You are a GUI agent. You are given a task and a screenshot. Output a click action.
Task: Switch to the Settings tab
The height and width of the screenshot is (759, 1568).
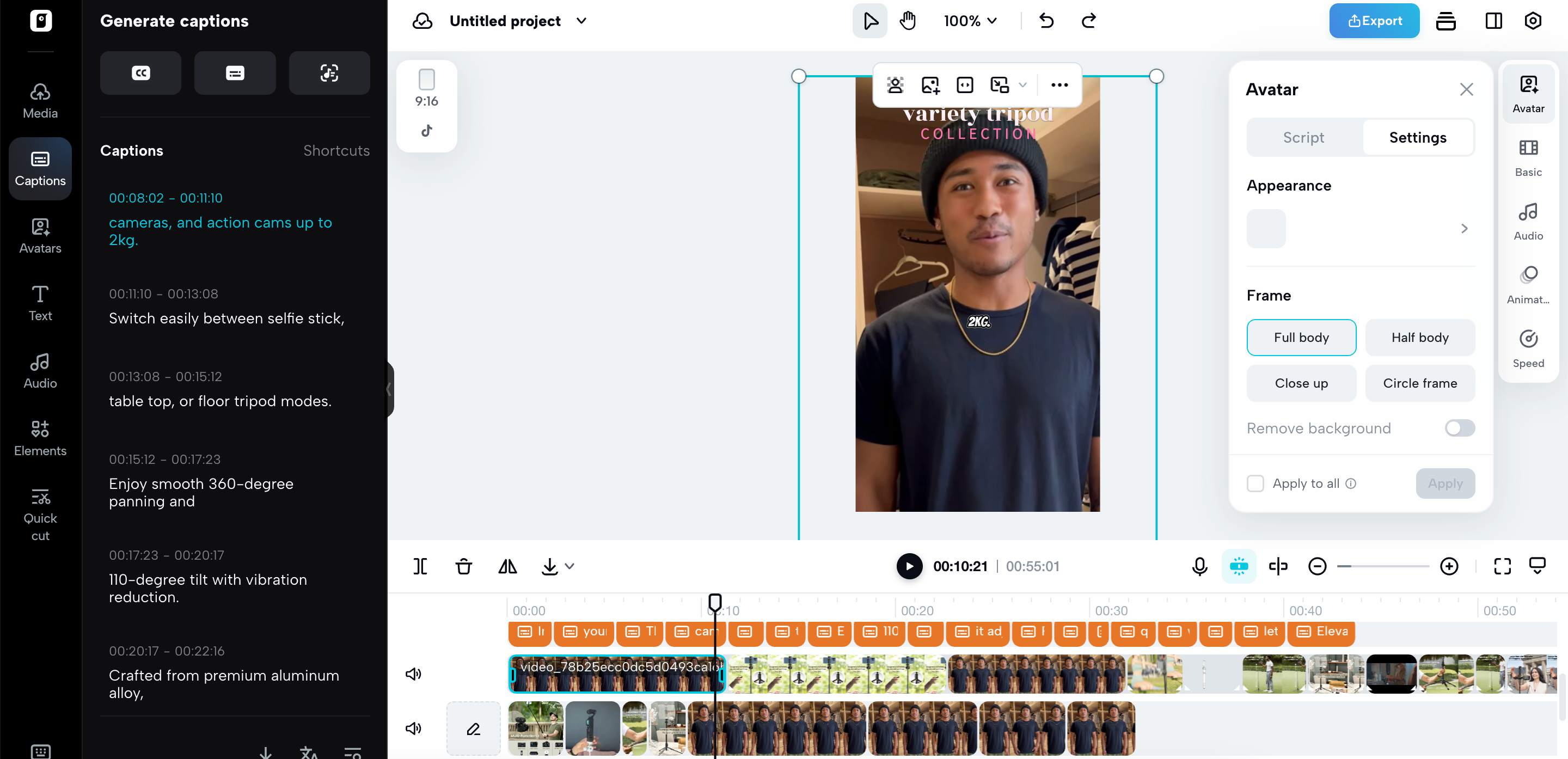[1417, 137]
